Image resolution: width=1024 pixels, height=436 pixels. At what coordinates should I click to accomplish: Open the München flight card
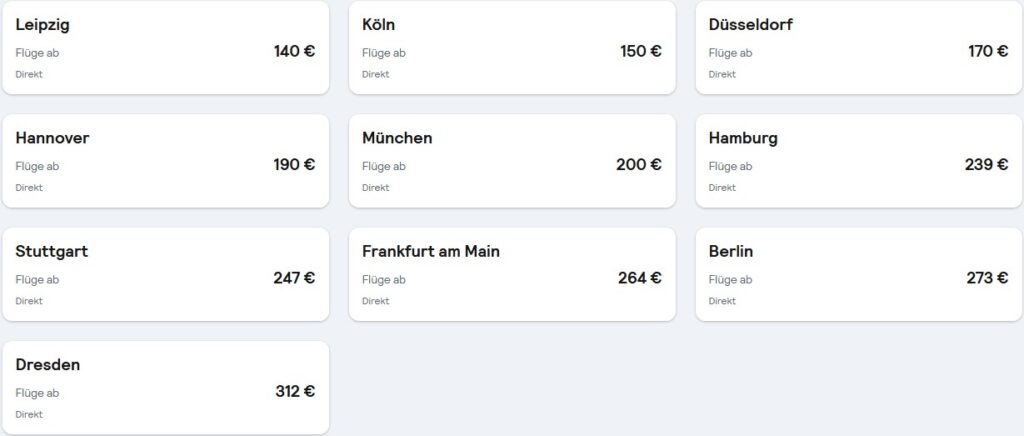click(512, 161)
